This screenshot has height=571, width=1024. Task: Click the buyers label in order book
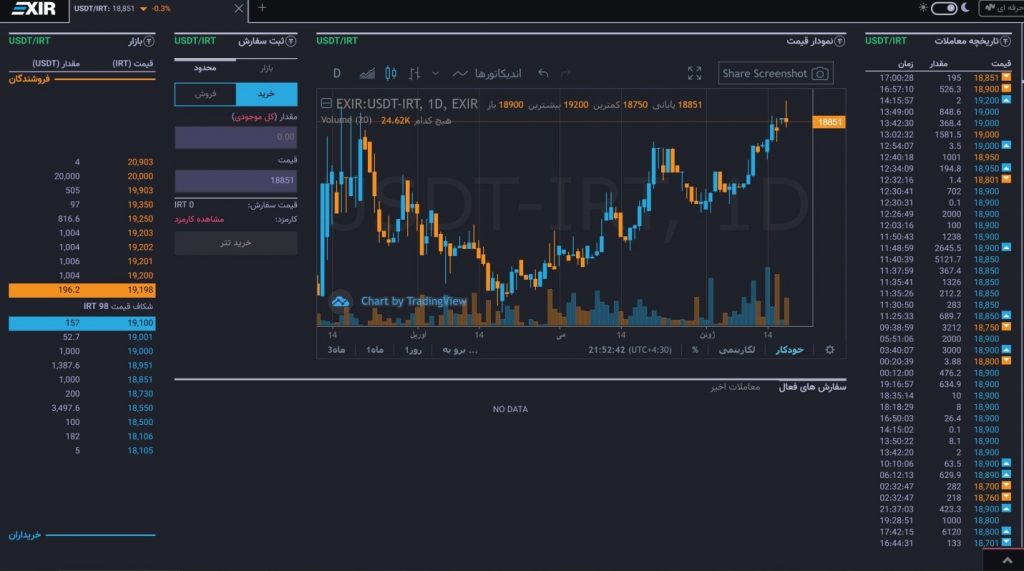click(25, 535)
